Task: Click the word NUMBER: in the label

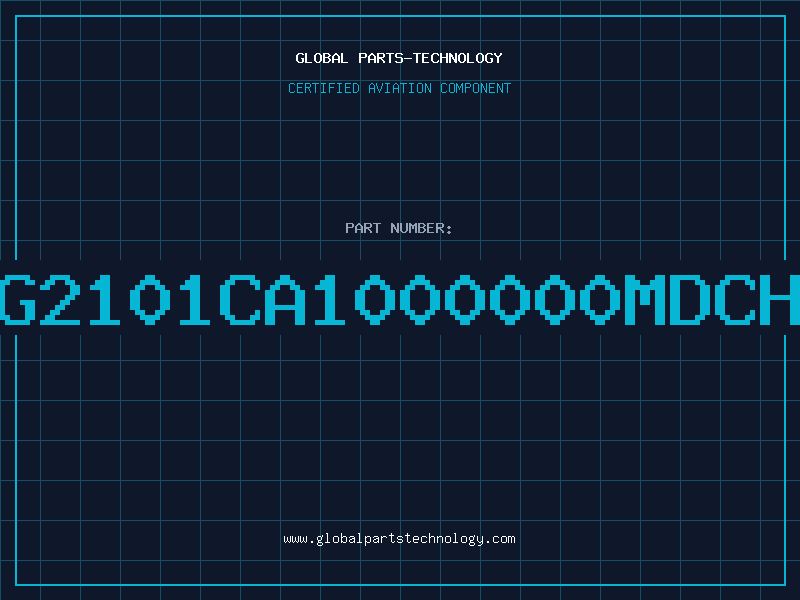Action: tap(421, 228)
